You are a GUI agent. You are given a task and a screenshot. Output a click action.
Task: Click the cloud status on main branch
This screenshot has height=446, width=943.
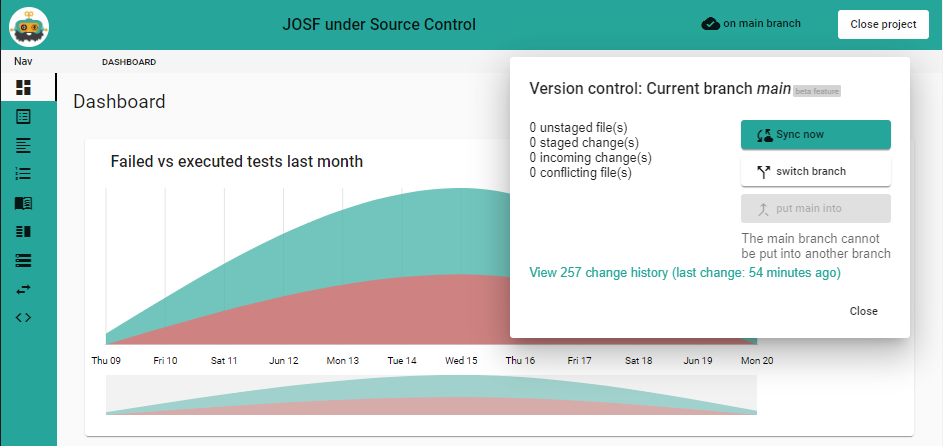click(751, 24)
